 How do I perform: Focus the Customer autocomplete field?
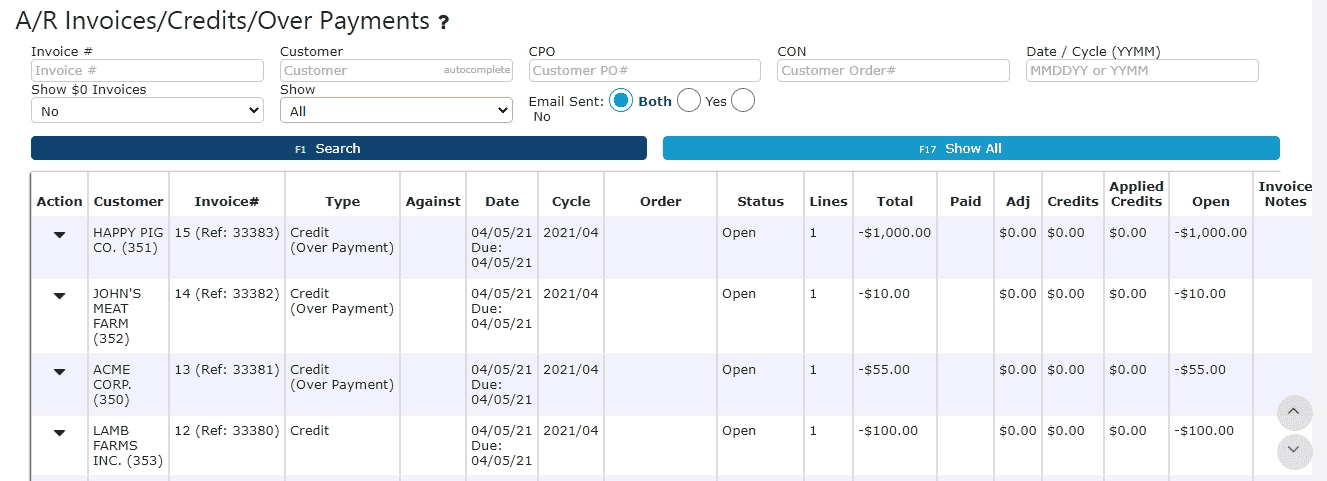[396, 71]
